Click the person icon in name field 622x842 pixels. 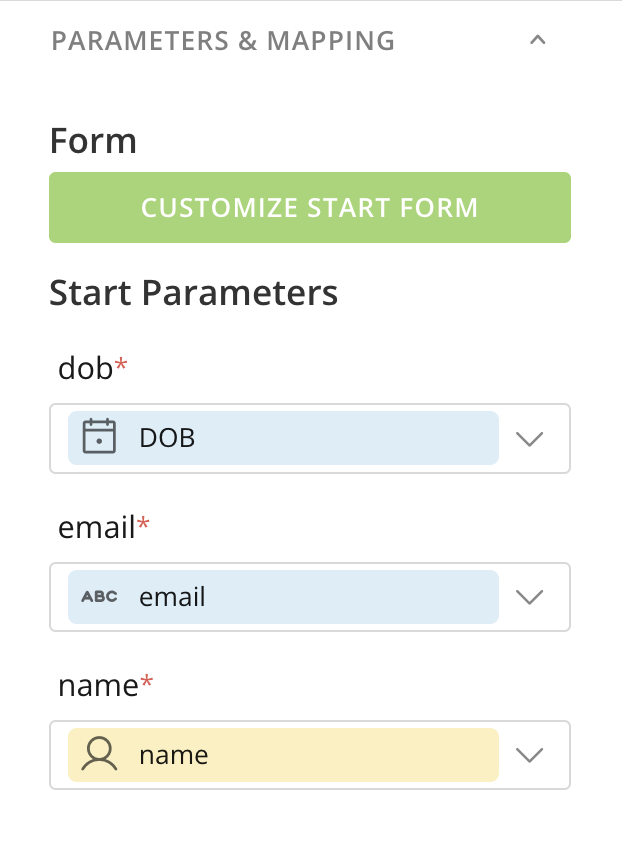(99, 754)
